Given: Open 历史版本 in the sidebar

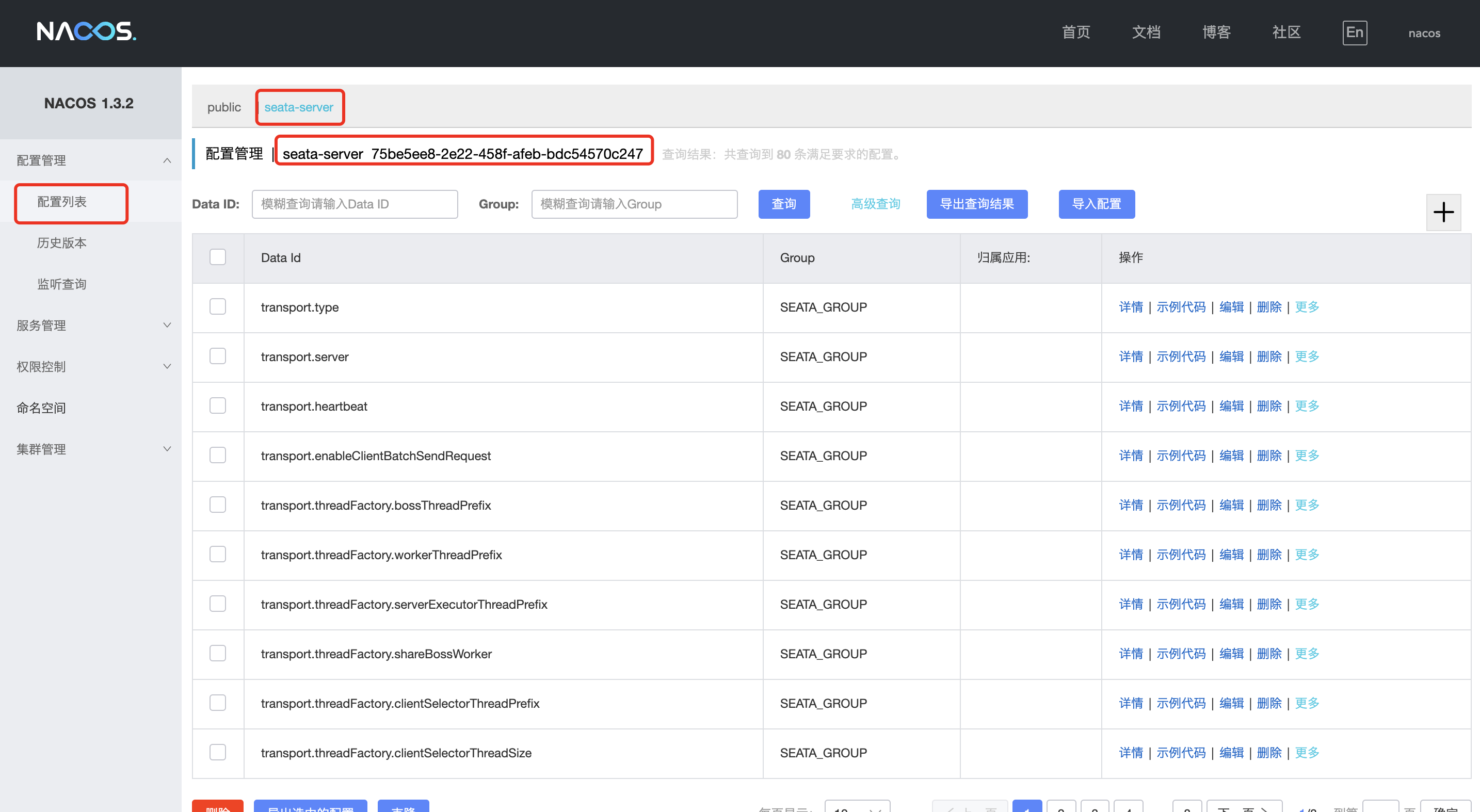Looking at the screenshot, I should coord(61,243).
